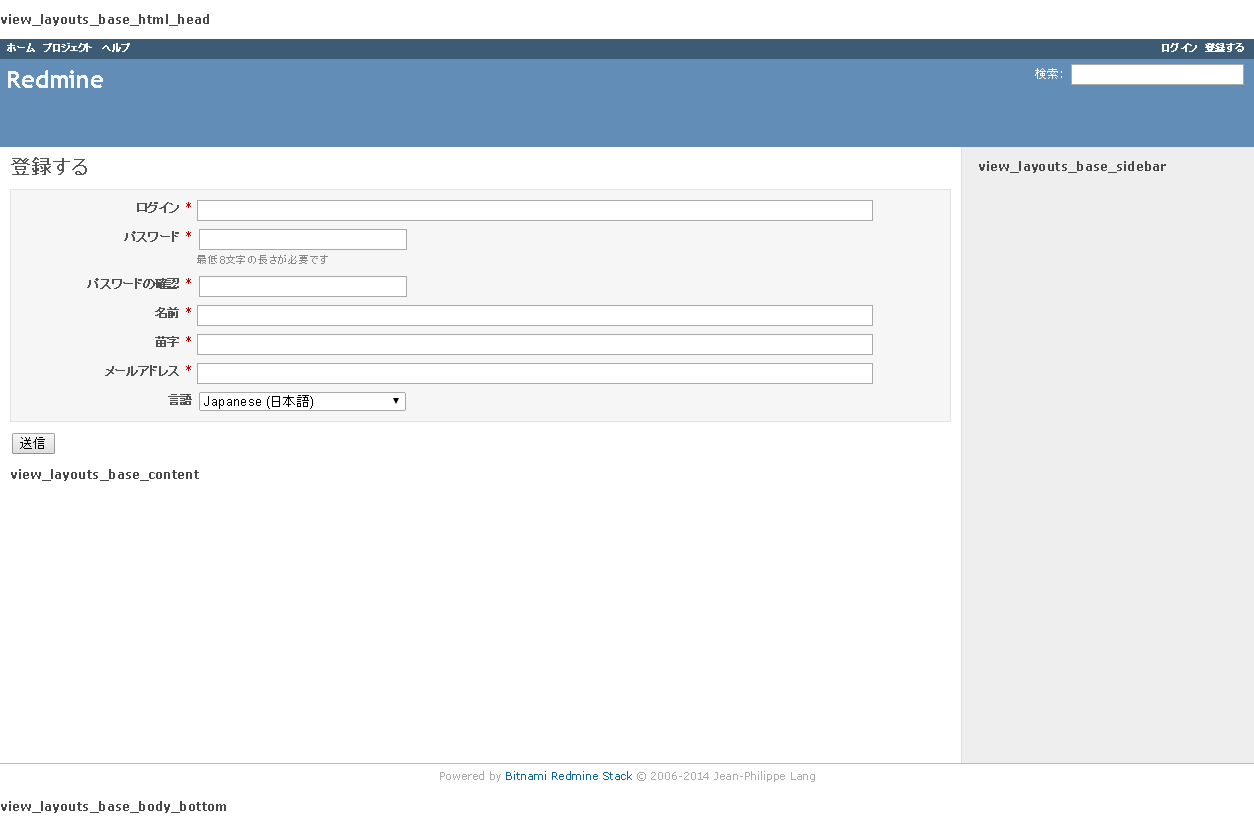Click the パスワード password field
1254x826 pixels.
pos(301,239)
